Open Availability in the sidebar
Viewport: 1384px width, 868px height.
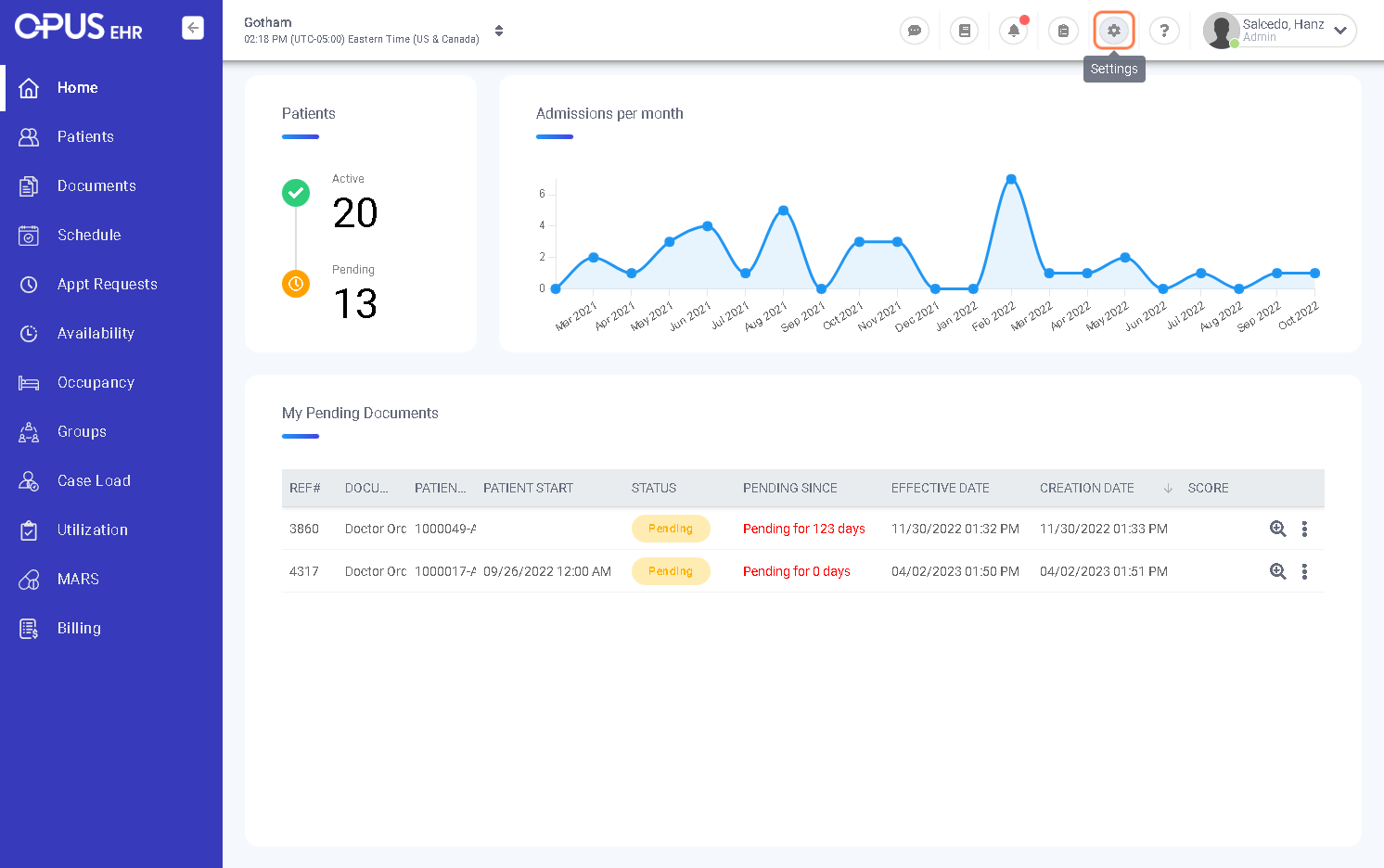click(96, 333)
